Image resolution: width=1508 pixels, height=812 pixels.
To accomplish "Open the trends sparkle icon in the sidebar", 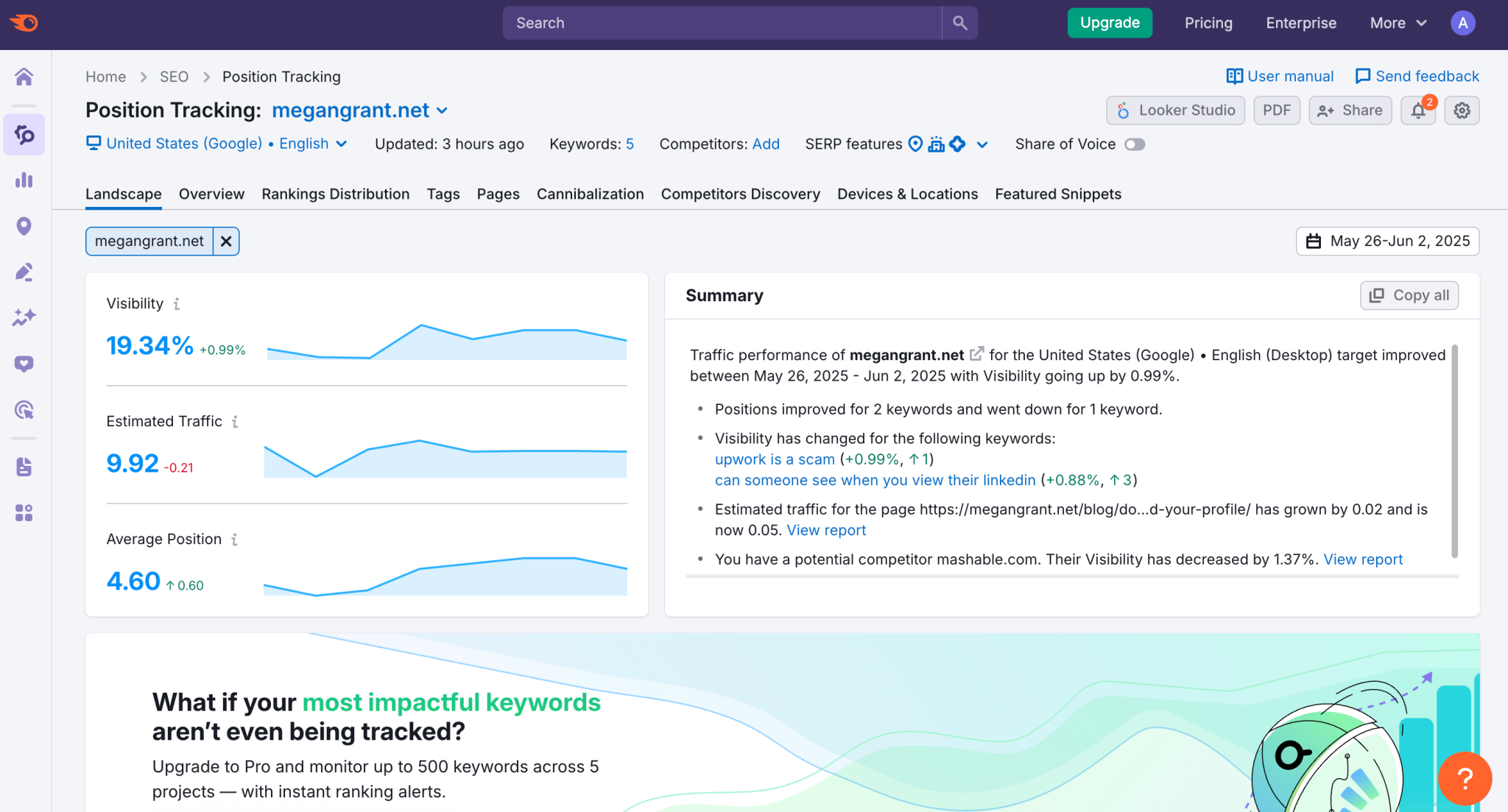I will pos(24,318).
